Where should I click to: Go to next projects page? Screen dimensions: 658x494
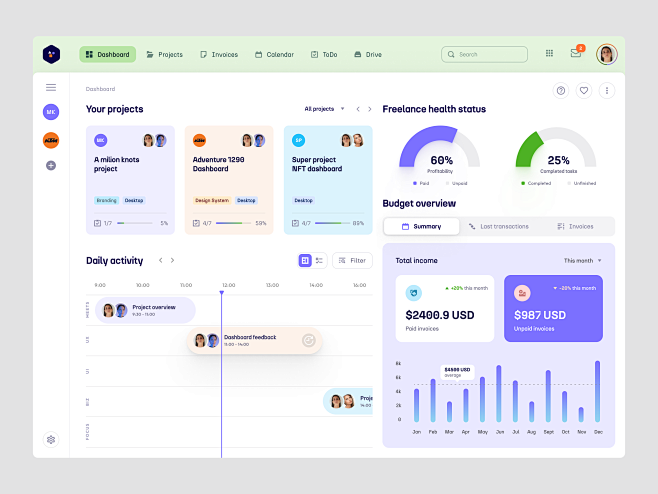[370, 109]
